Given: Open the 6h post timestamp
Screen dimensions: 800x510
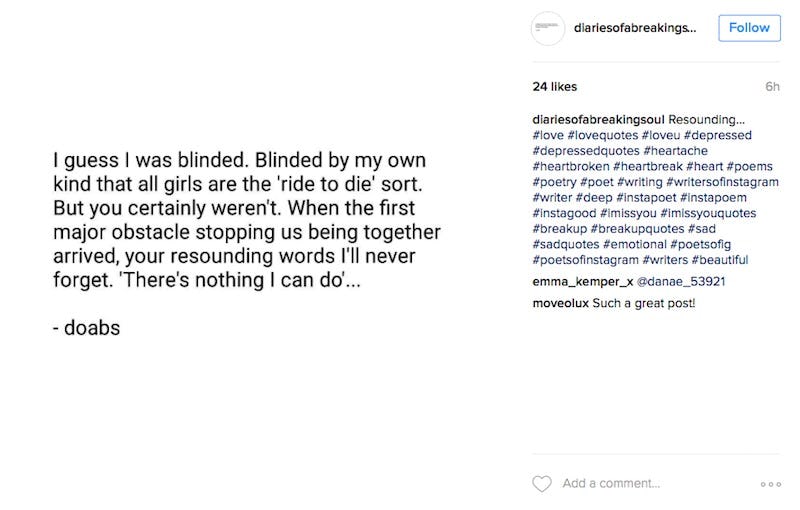Looking at the screenshot, I should 772,87.
